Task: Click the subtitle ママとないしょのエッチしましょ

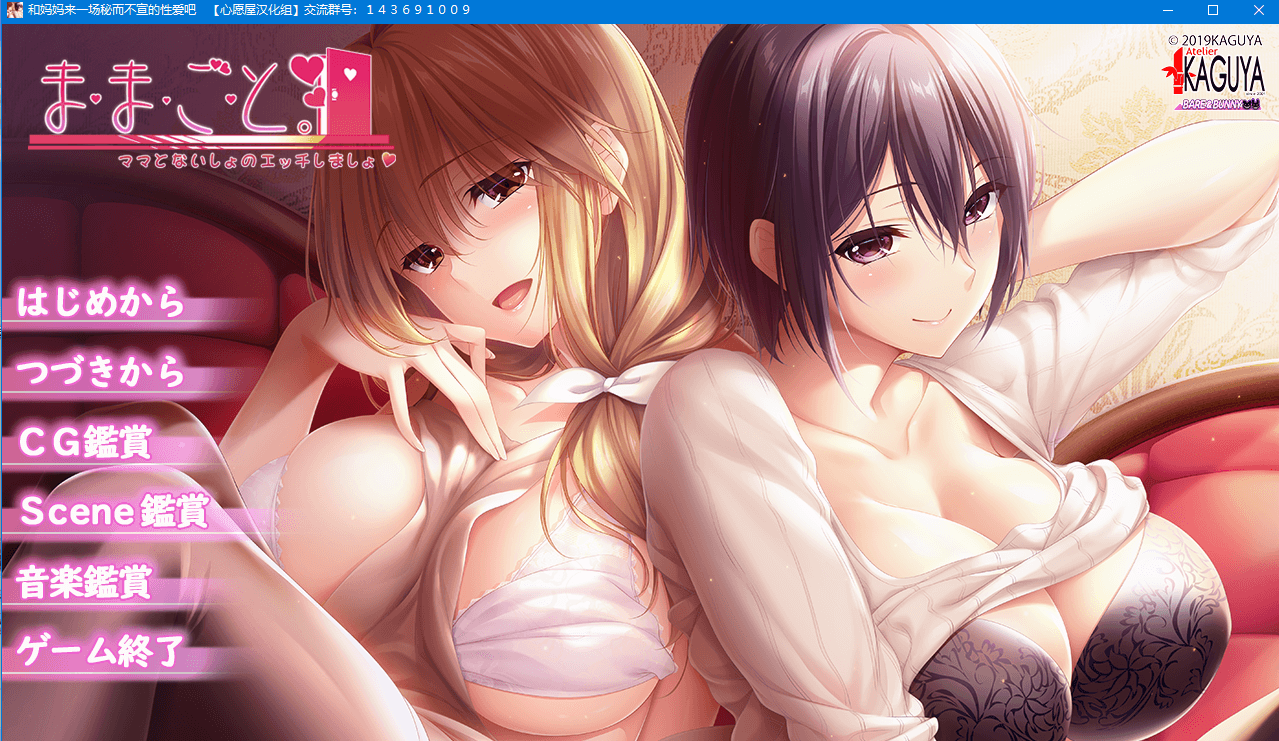Action: click(258, 160)
